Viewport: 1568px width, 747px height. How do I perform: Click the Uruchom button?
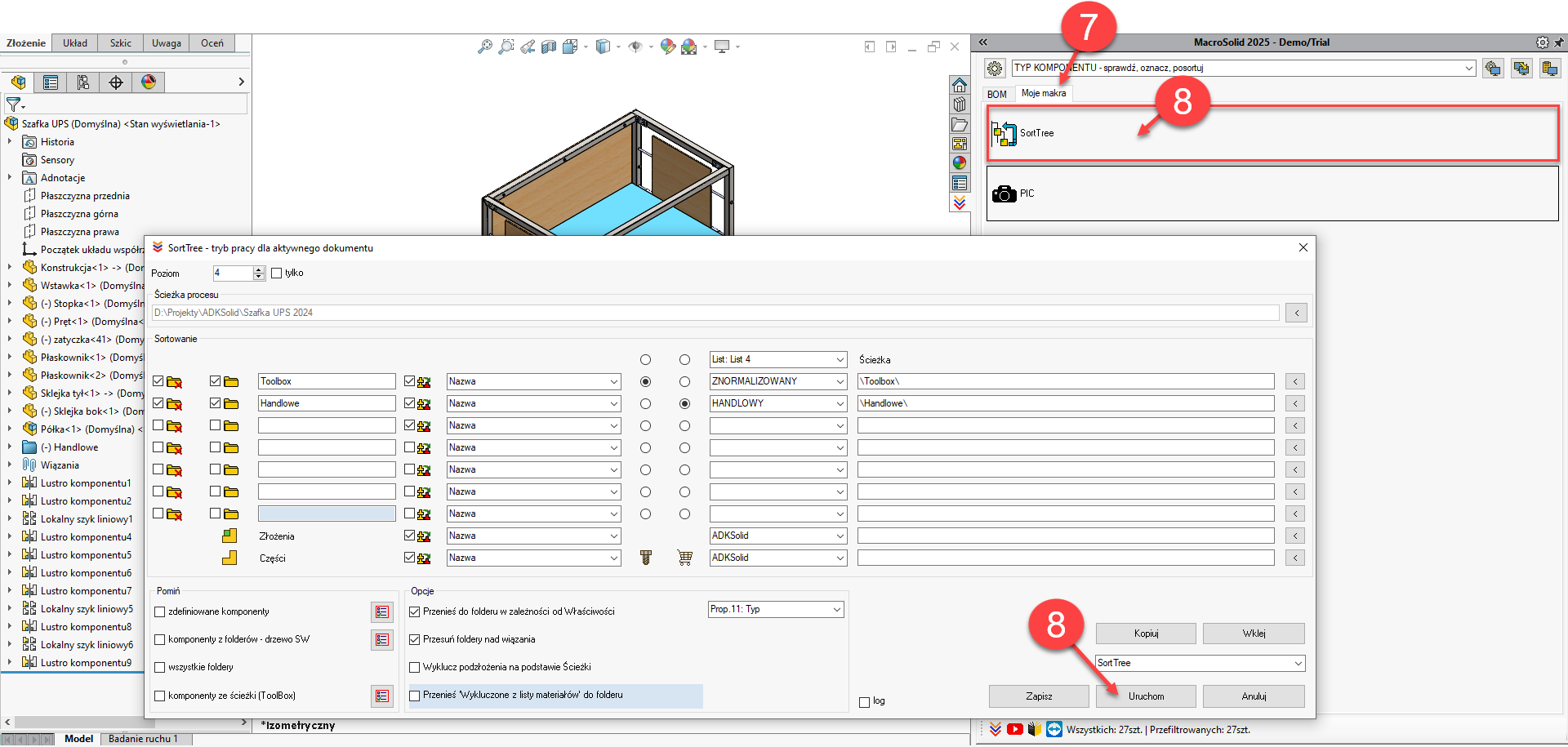[1146, 696]
